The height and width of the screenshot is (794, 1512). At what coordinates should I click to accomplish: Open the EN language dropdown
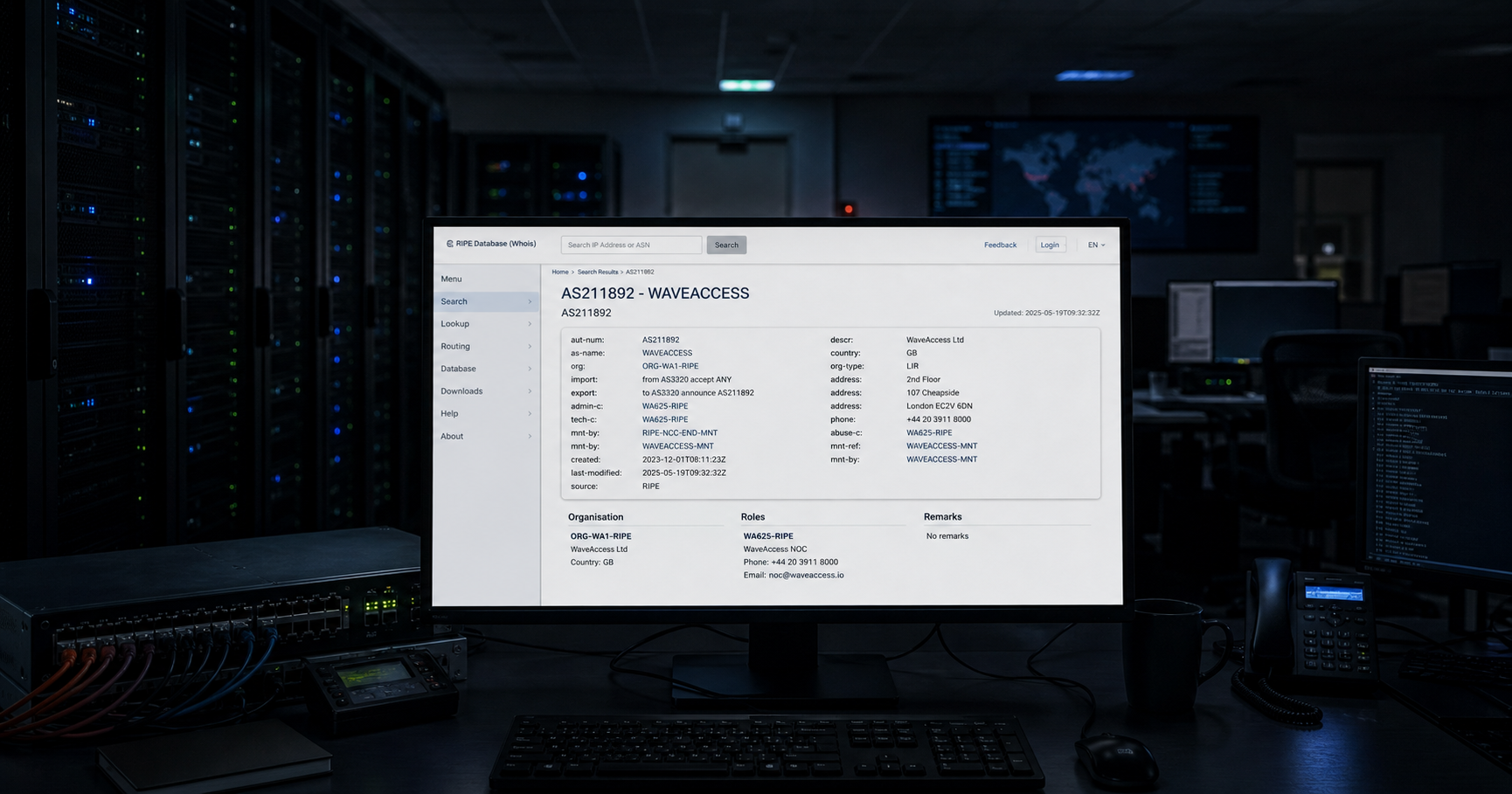click(1096, 245)
